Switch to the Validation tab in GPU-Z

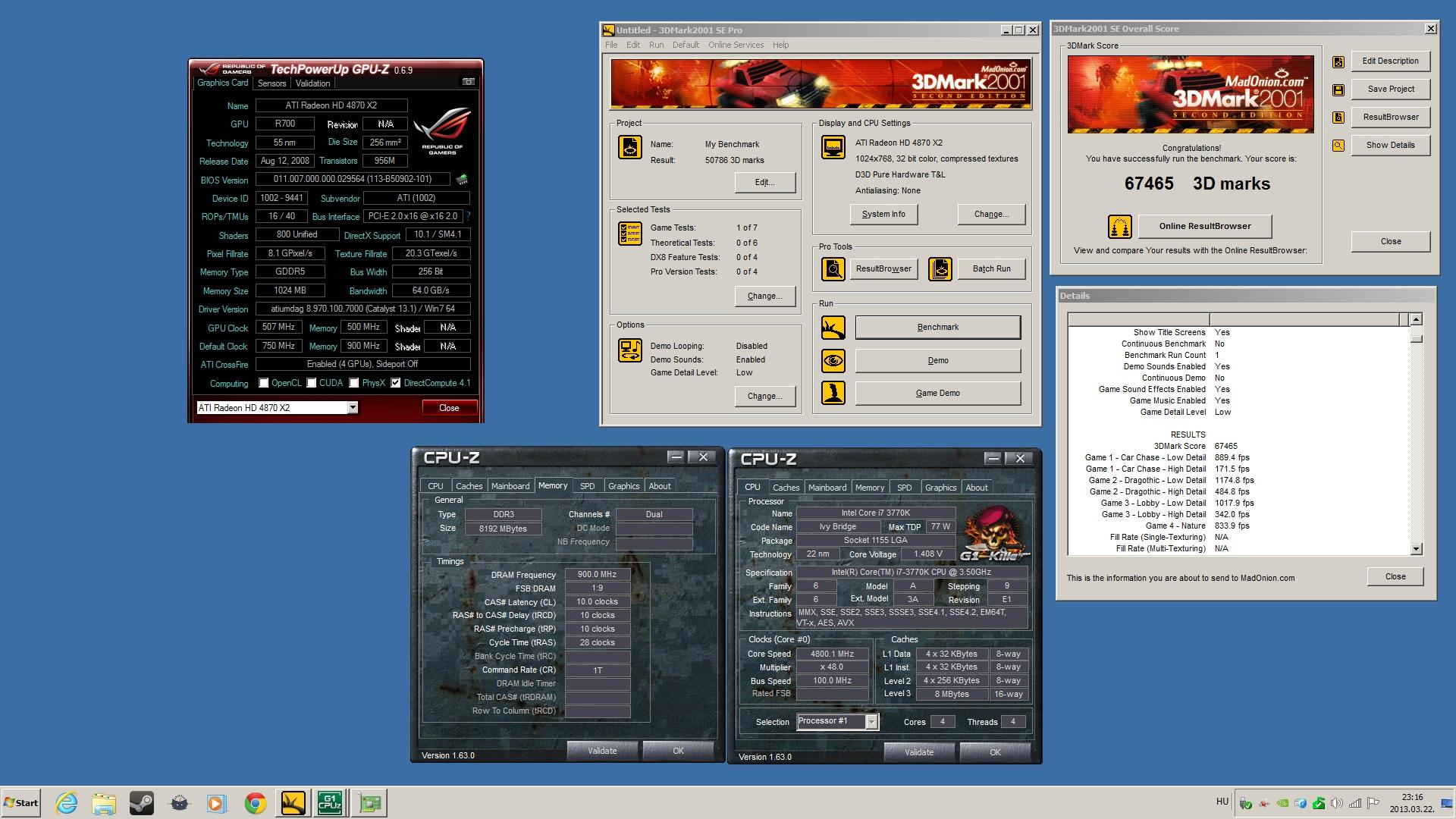pos(312,83)
